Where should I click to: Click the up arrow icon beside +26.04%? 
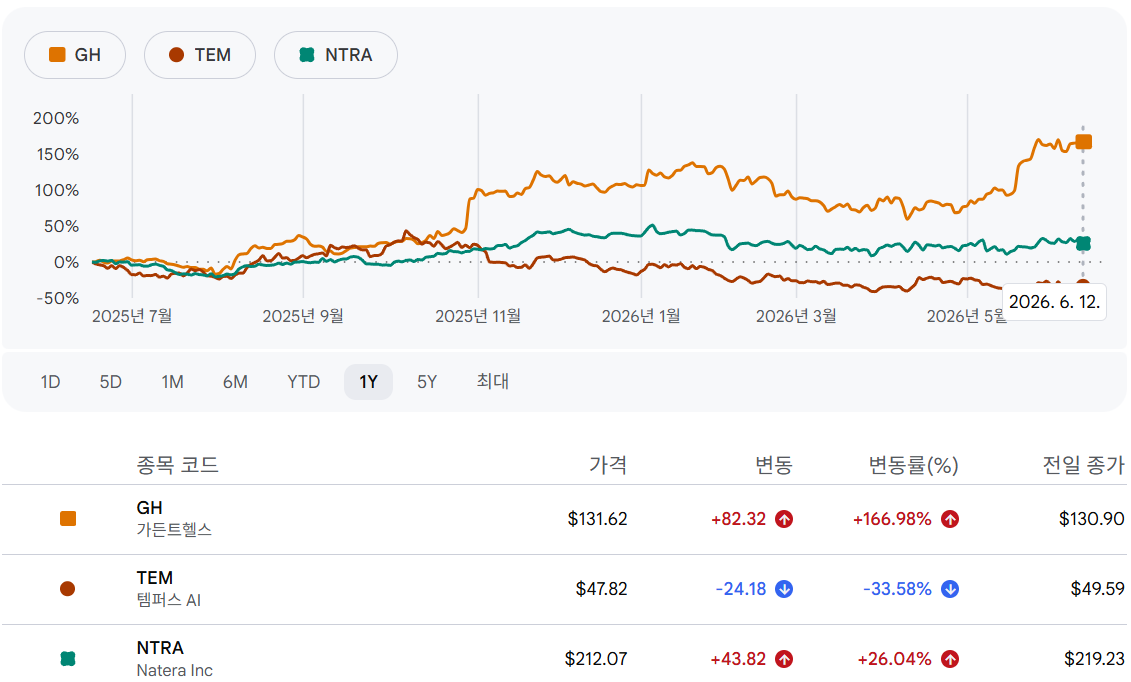click(x=950, y=659)
